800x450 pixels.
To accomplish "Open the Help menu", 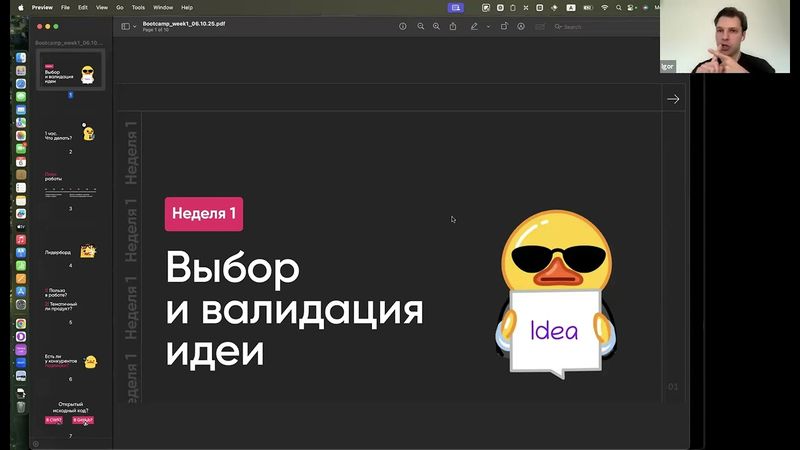I will coord(187,8).
